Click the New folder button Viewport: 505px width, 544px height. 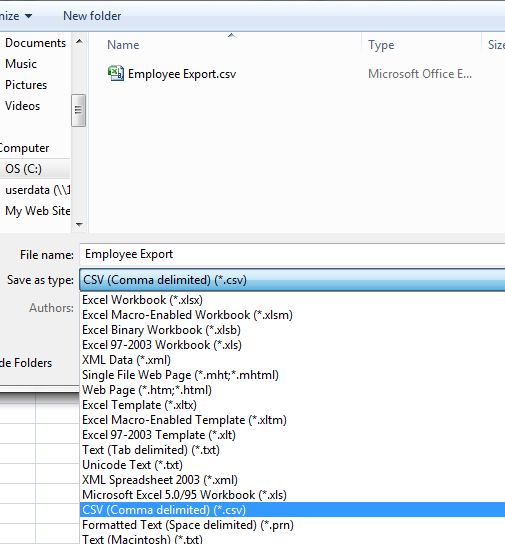(x=92, y=16)
